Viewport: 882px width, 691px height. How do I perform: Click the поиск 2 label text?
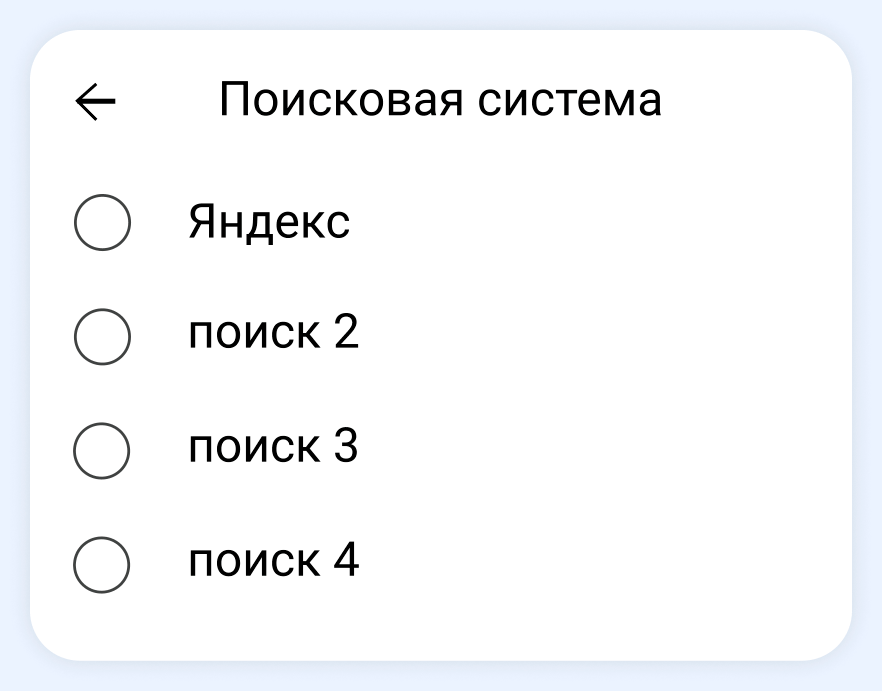pos(273,334)
